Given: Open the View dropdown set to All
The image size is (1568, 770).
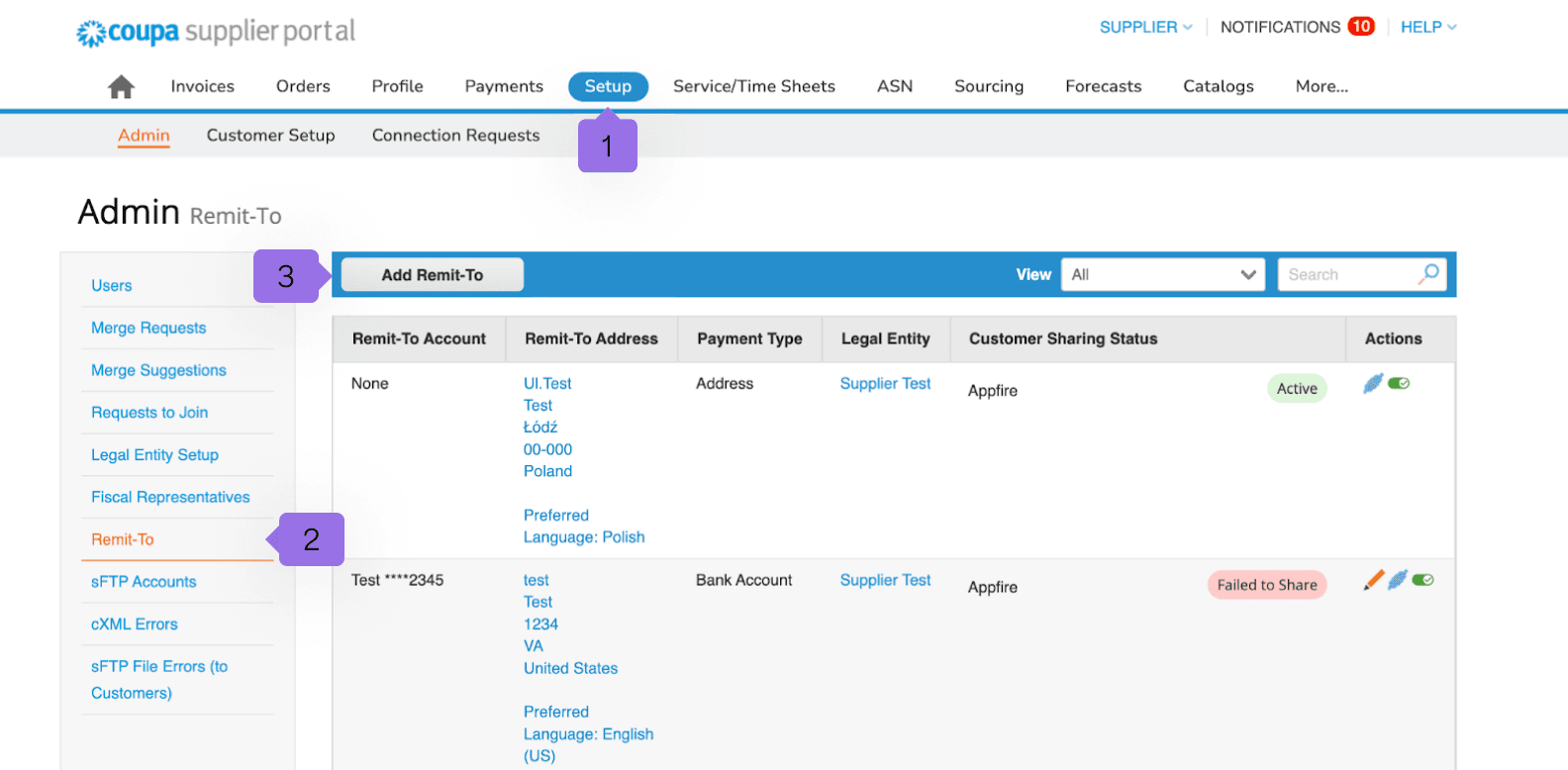Looking at the screenshot, I should coord(1163,274).
